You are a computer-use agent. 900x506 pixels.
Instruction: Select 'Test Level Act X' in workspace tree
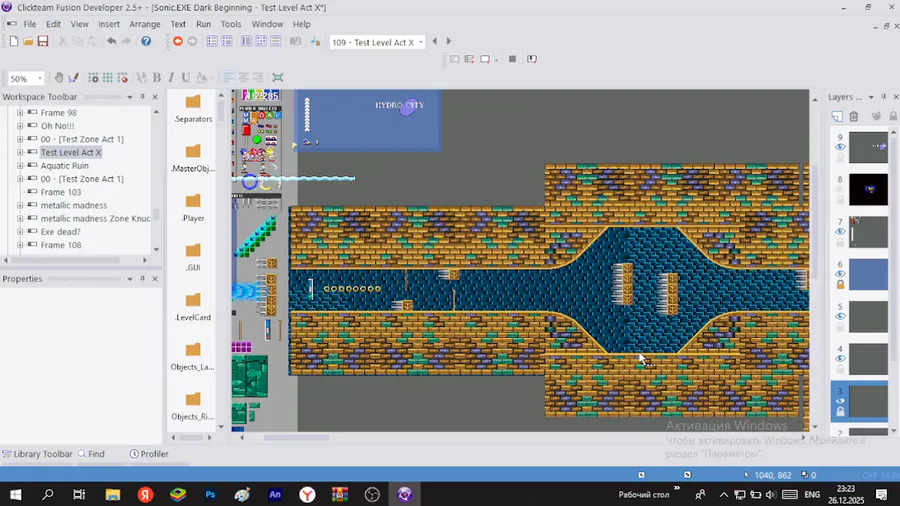click(x=71, y=153)
